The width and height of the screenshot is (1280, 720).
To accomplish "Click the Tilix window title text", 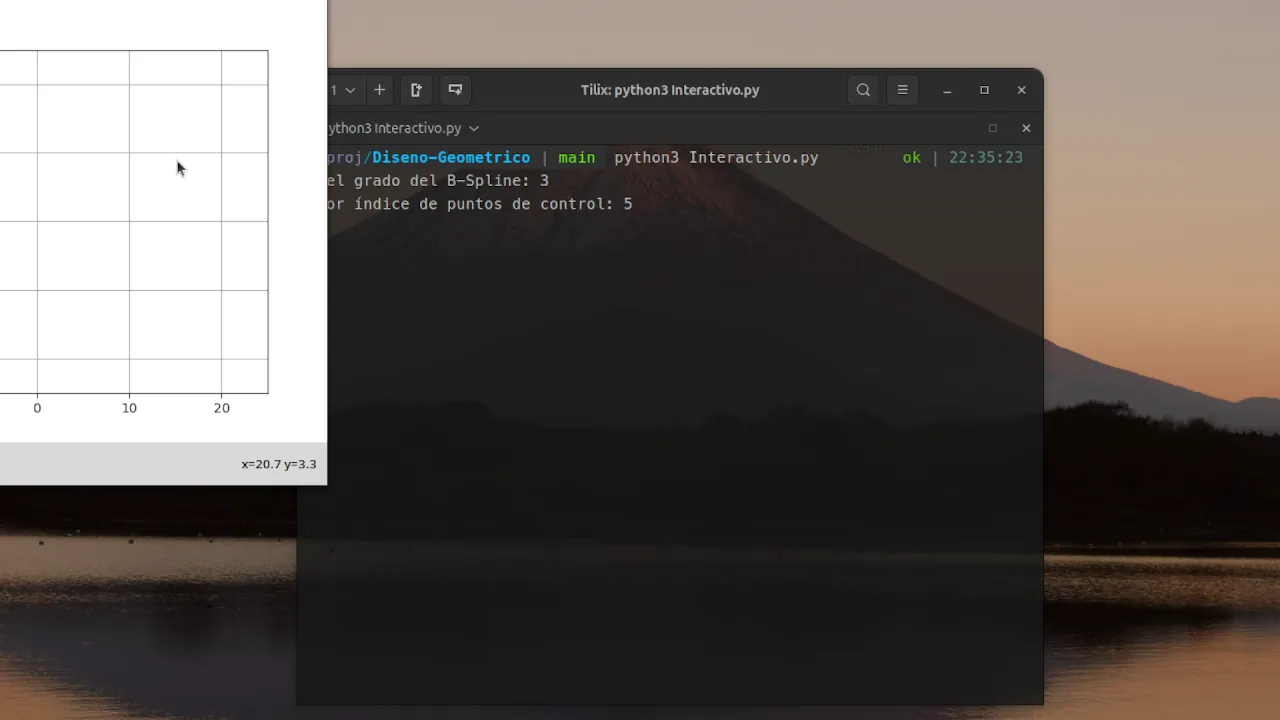I will 669,90.
